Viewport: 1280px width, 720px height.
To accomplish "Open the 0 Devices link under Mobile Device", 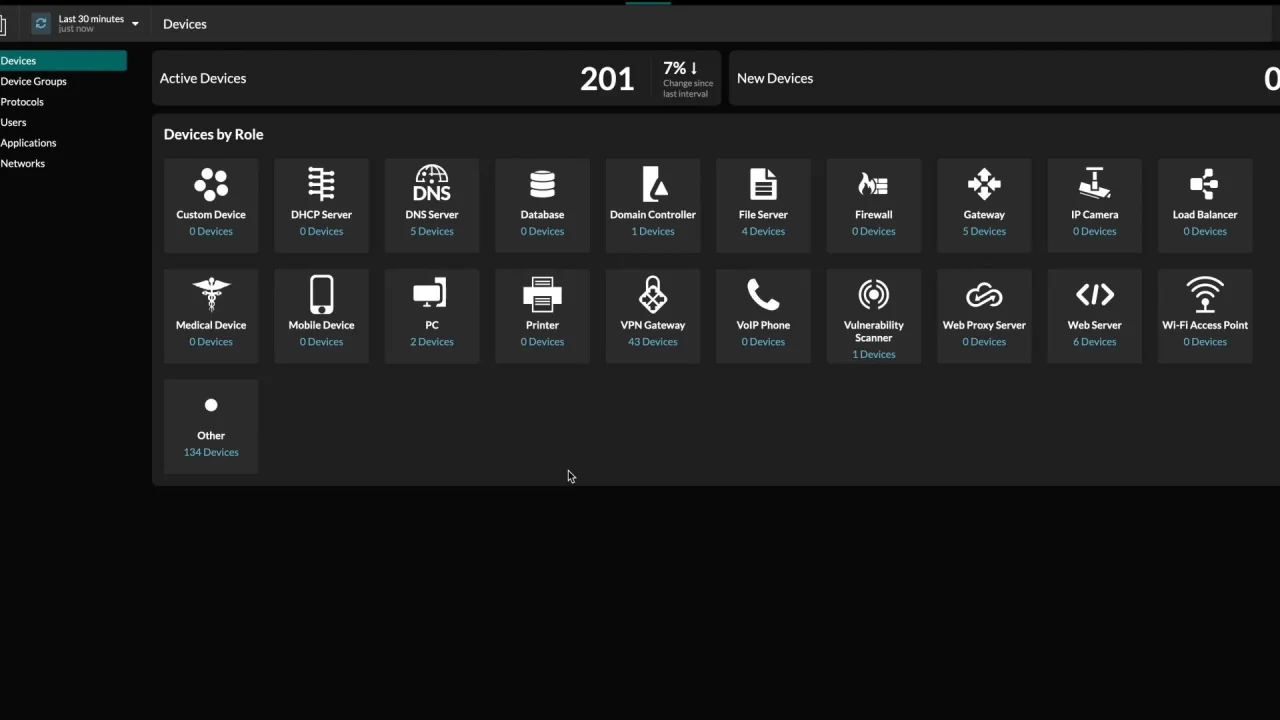I will tap(321, 342).
